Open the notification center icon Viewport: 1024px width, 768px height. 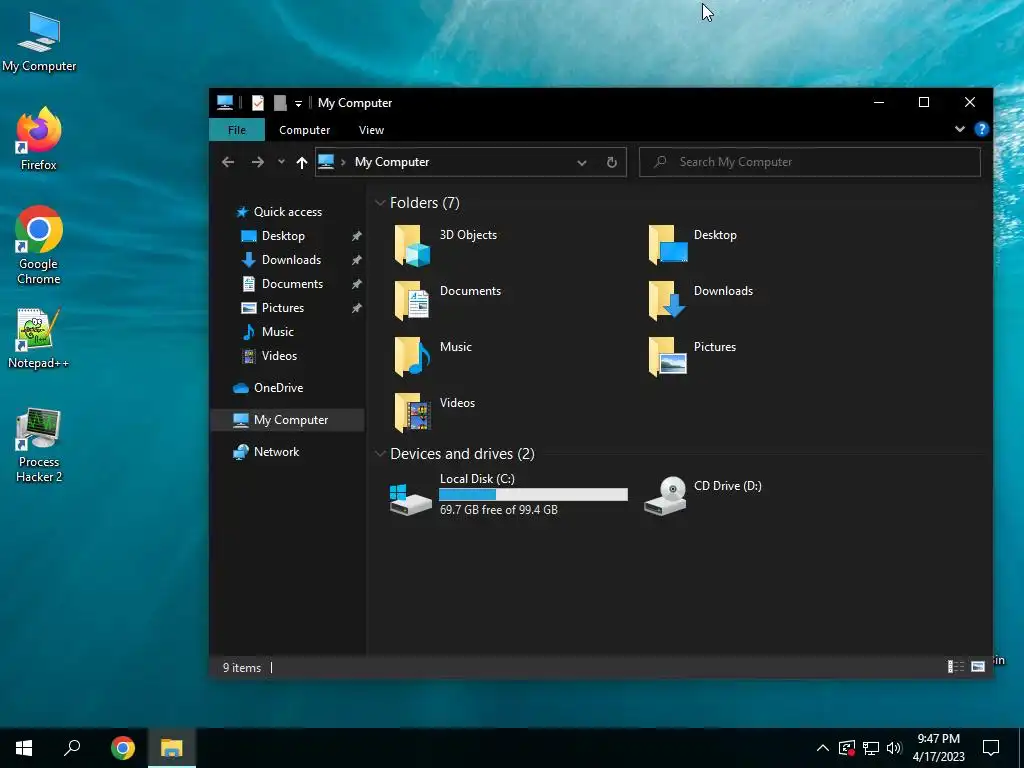click(991, 748)
